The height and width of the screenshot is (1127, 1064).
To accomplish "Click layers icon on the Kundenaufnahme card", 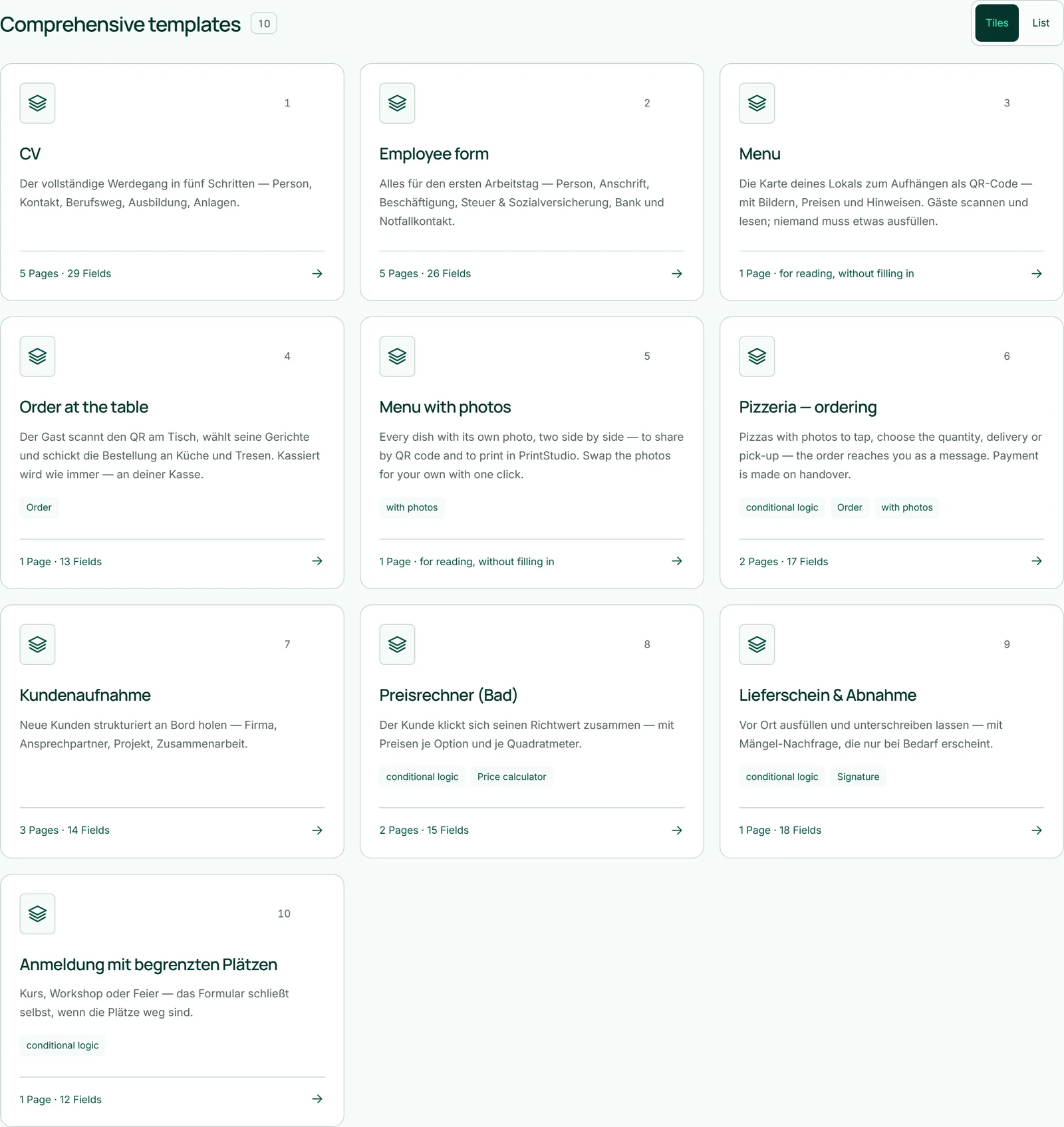I will point(37,644).
